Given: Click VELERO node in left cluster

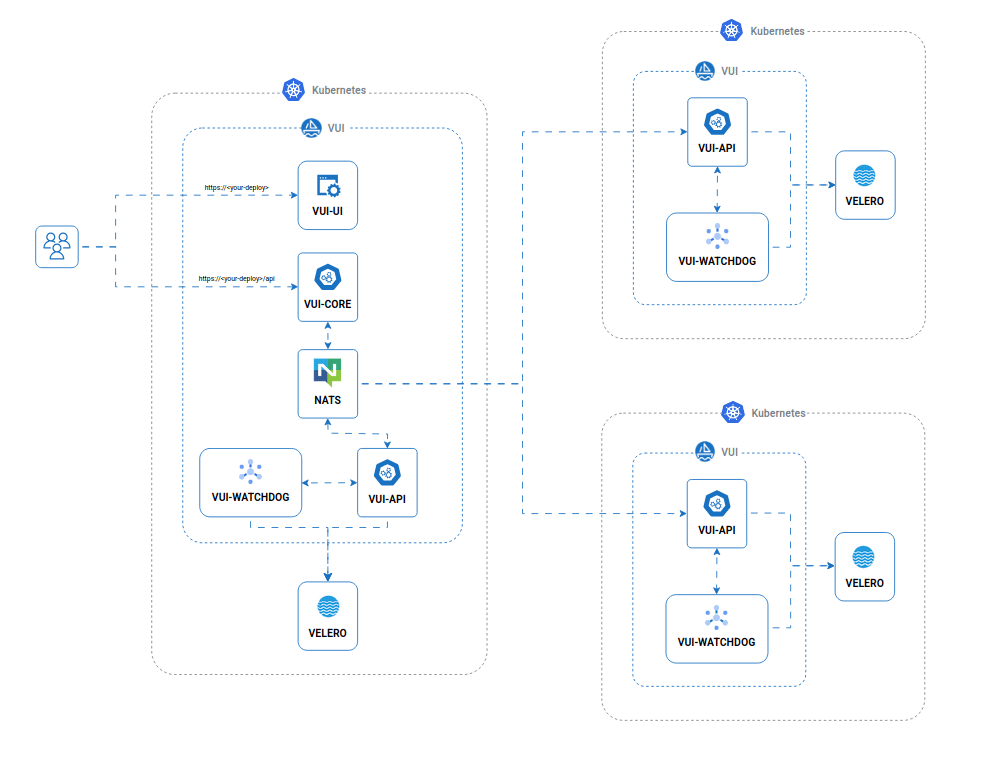Looking at the screenshot, I should (328, 616).
